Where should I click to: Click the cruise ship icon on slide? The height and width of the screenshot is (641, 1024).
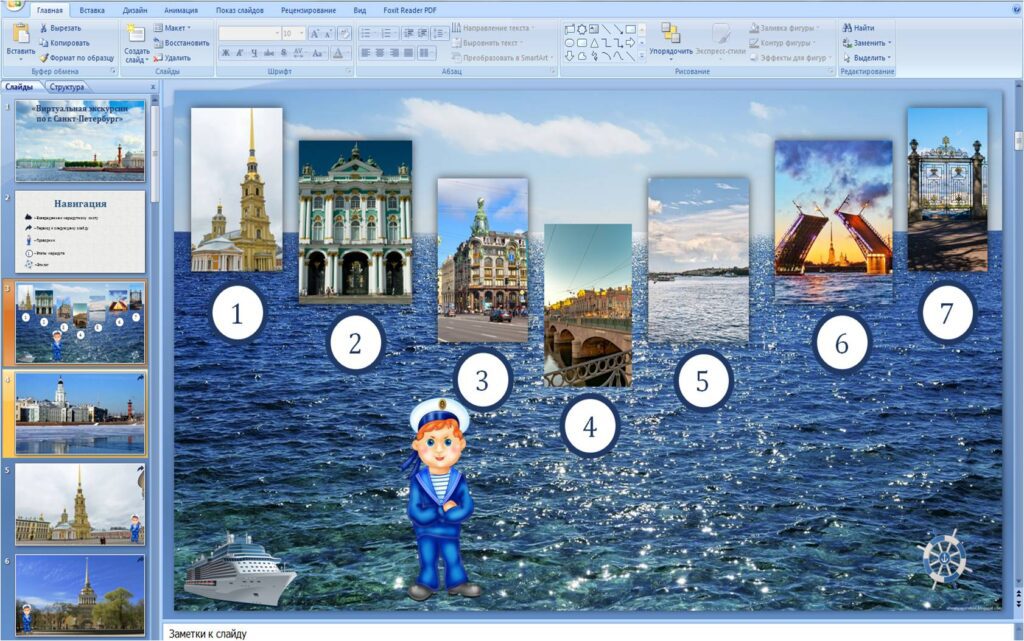(x=240, y=567)
